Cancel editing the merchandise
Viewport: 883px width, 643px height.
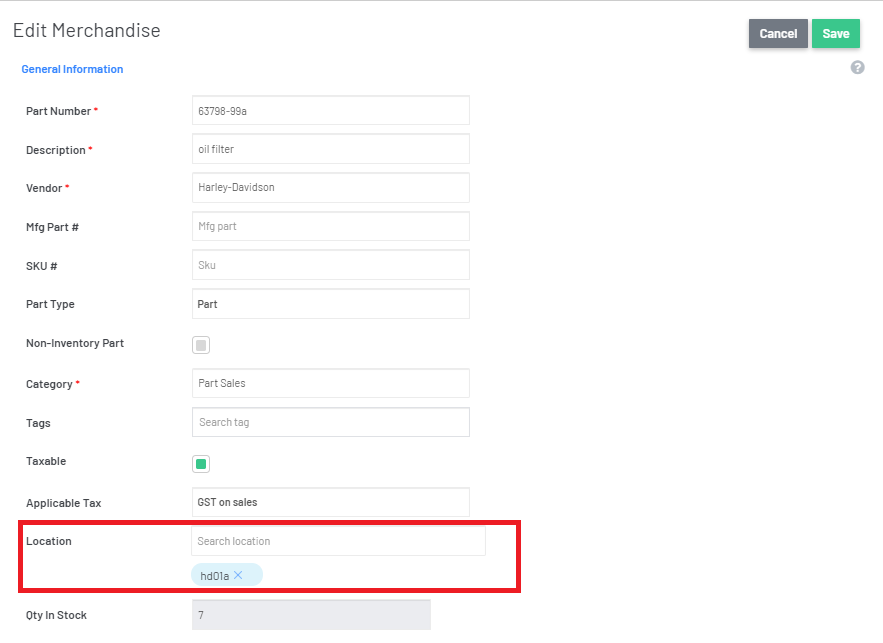pyautogui.click(x=778, y=34)
